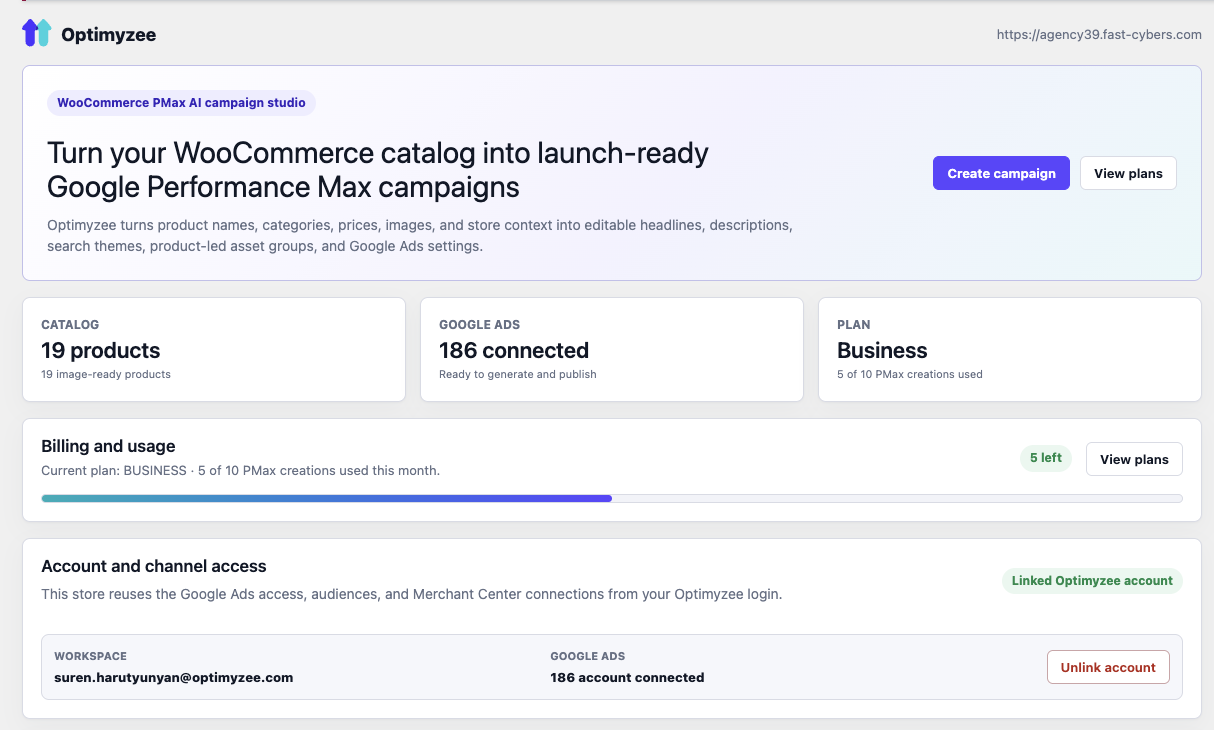This screenshot has width=1214, height=730.
Task: Click the Linked Optimyzee account badge
Action: 1092,580
